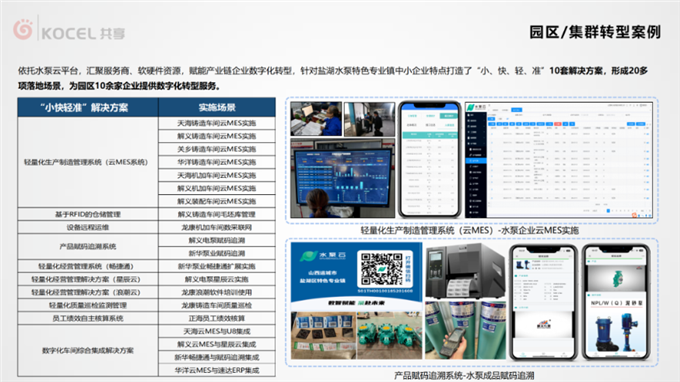Click the 轻量化生产制造管理系统 caption under images

coord(470,230)
